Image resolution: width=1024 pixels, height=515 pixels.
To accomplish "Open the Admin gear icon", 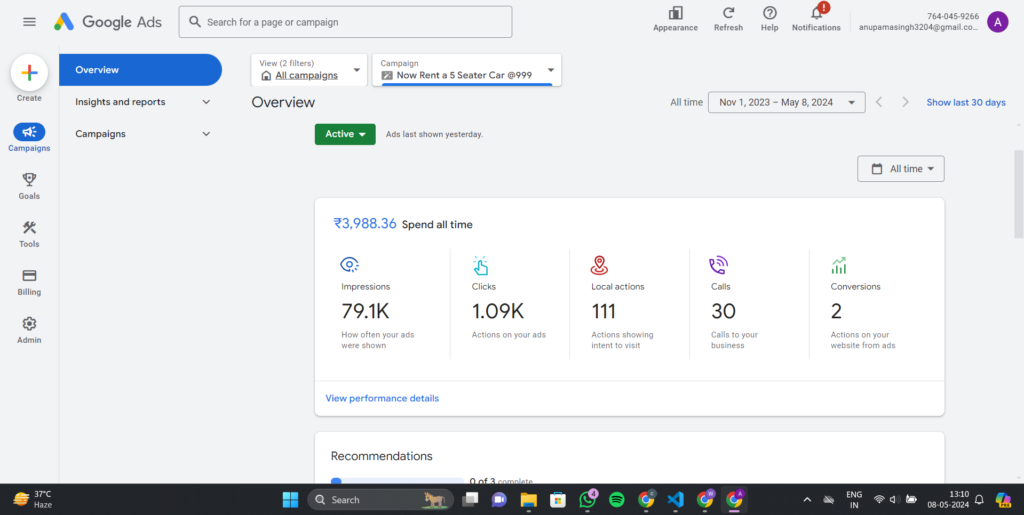I will [29, 324].
